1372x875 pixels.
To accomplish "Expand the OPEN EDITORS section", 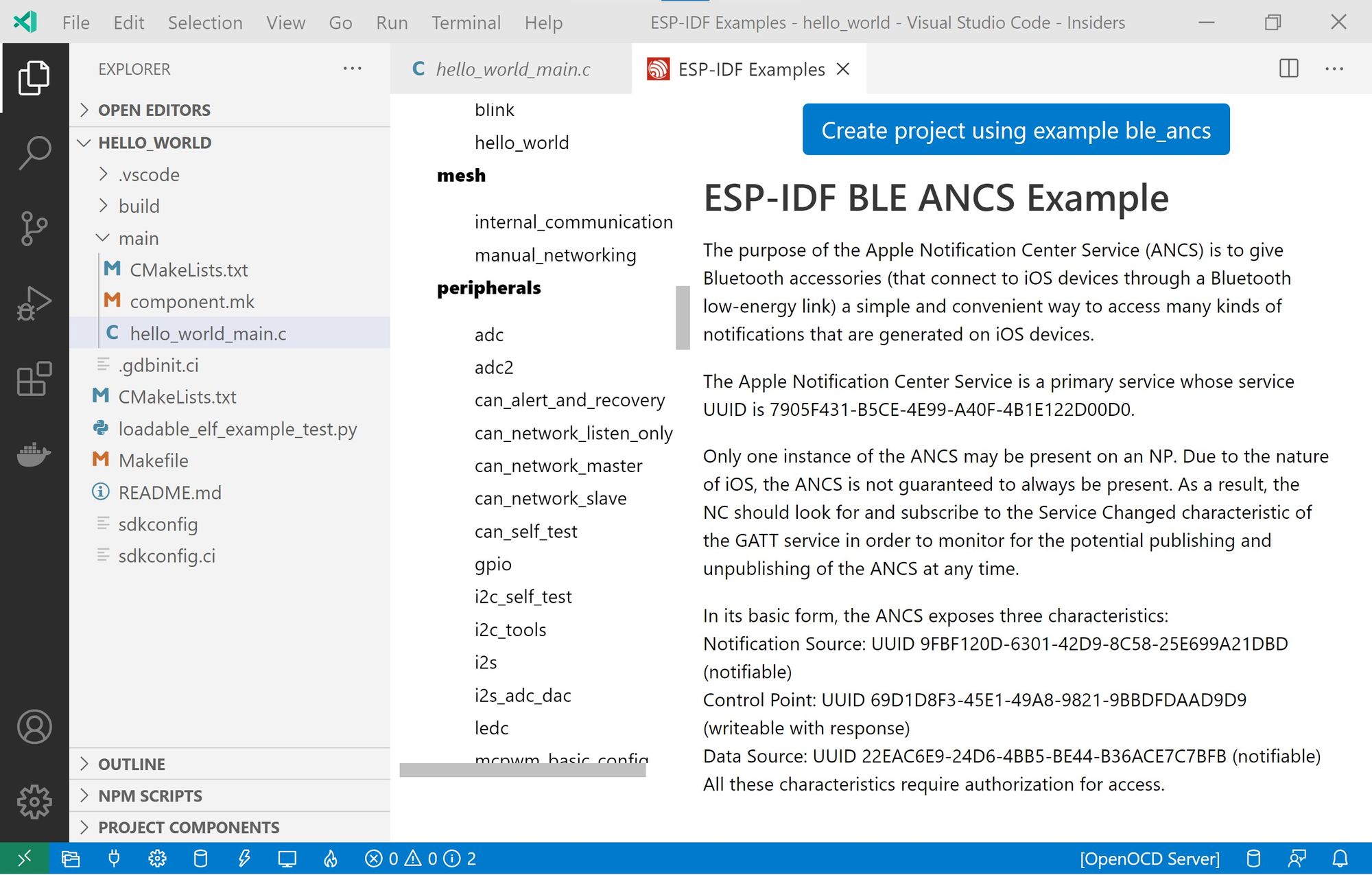I will [x=229, y=110].
